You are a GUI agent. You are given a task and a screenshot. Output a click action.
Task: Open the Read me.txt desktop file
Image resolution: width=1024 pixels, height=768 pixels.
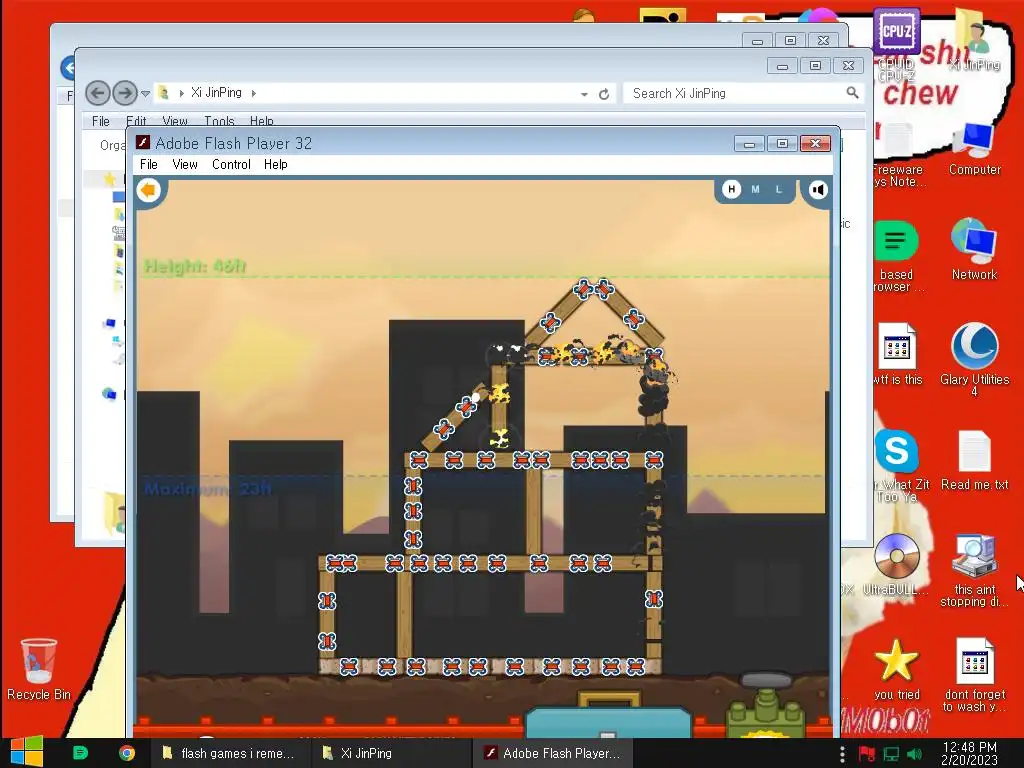974,460
